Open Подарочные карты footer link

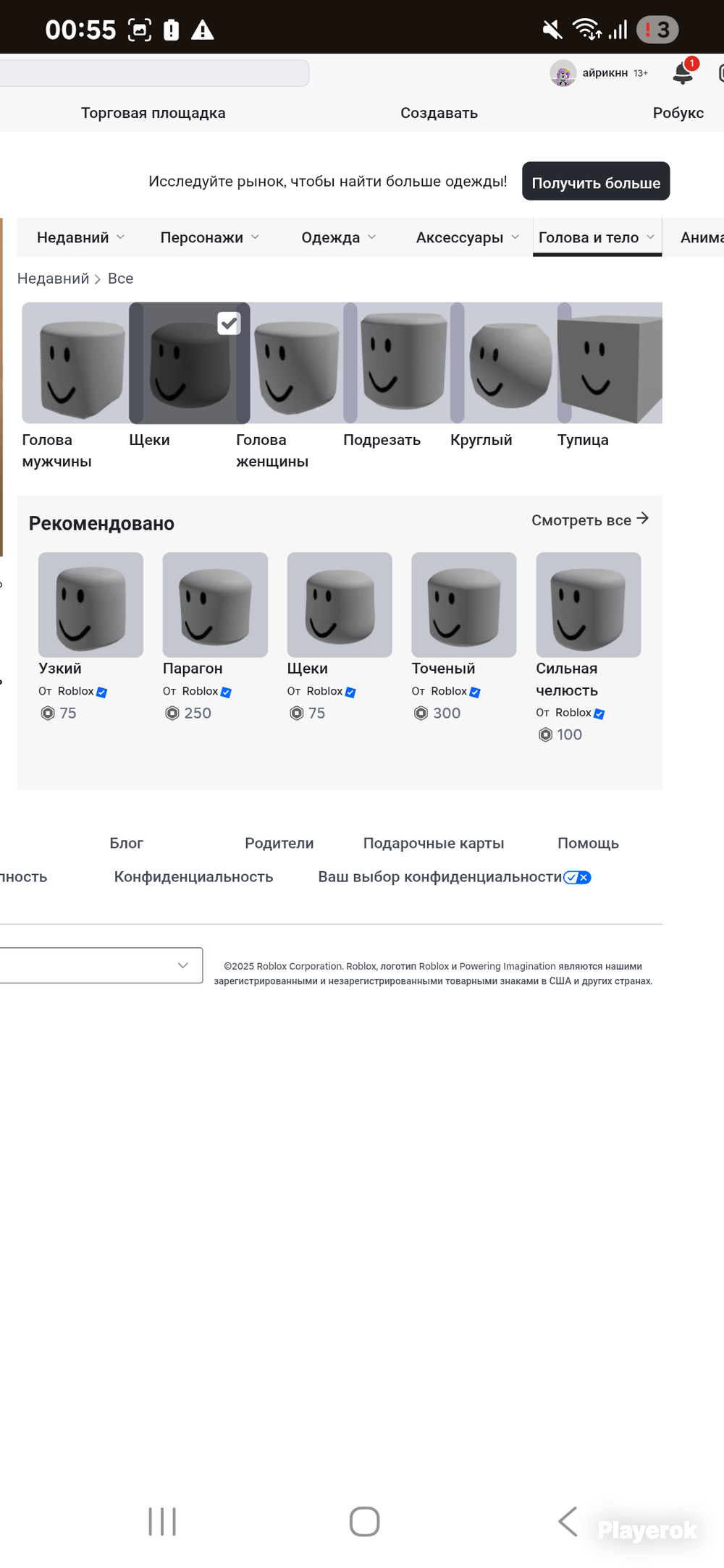click(434, 843)
